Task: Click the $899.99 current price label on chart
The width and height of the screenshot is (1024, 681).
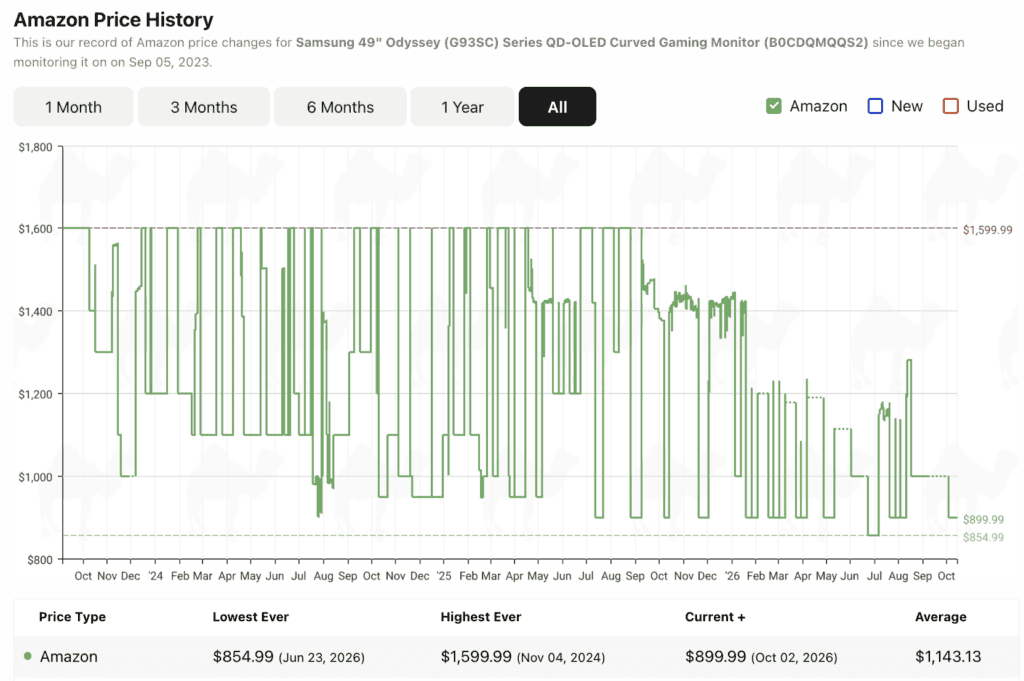Action: pos(984,520)
